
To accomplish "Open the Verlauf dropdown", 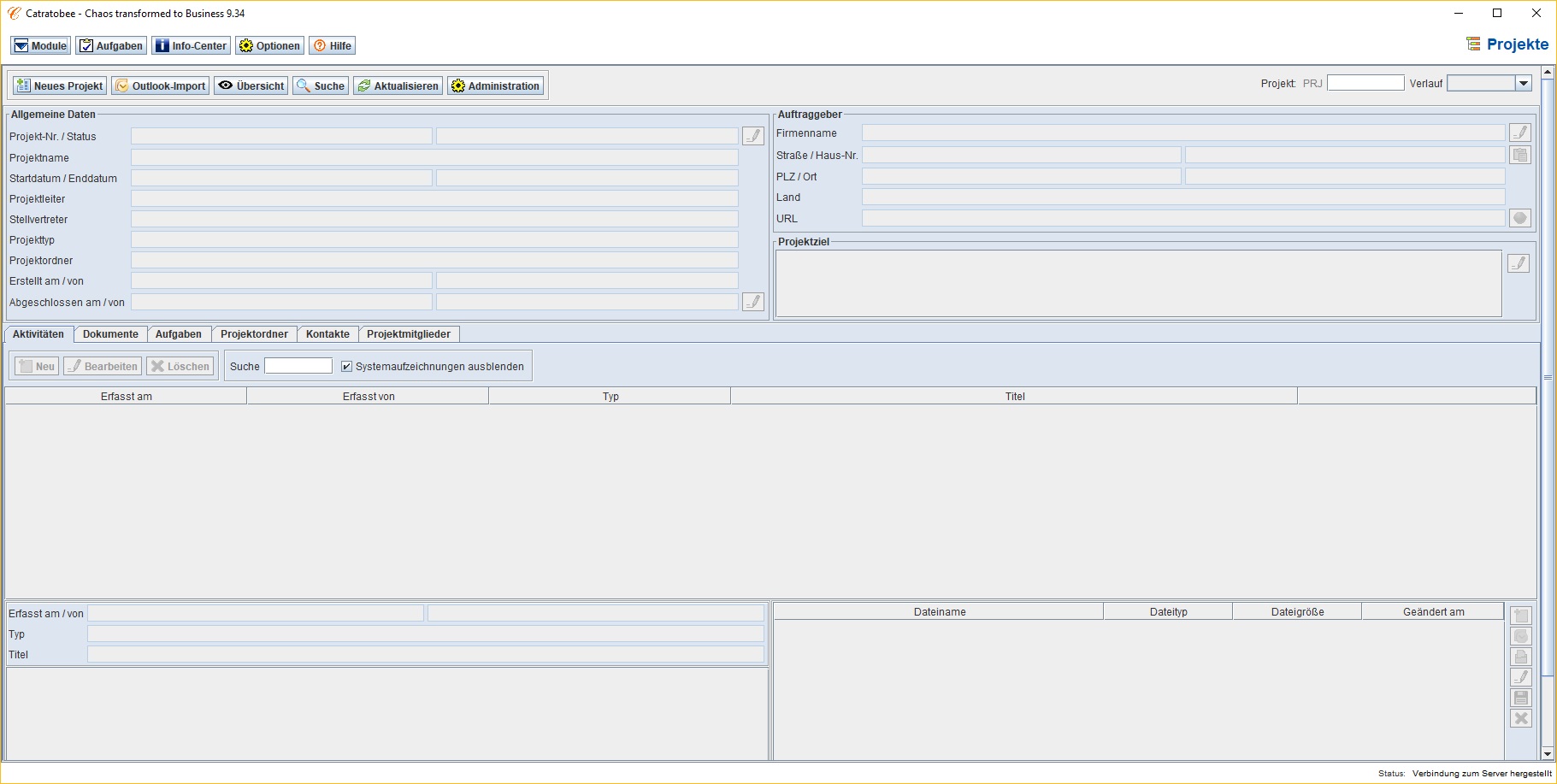I will tap(1523, 83).
